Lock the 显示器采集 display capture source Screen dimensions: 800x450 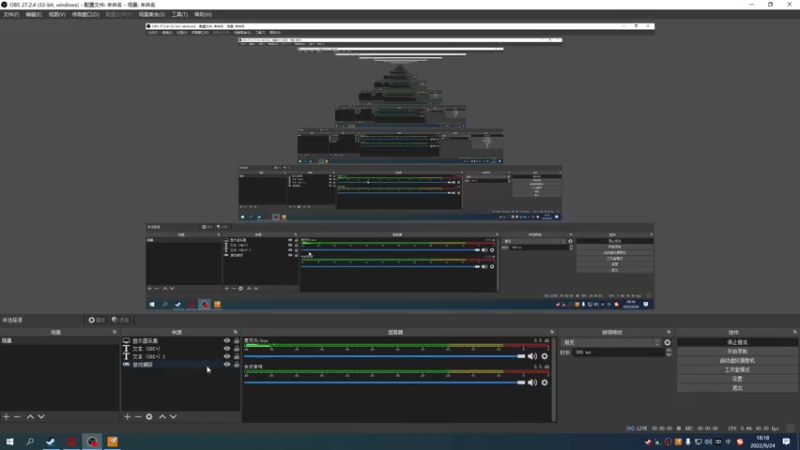tap(236, 340)
